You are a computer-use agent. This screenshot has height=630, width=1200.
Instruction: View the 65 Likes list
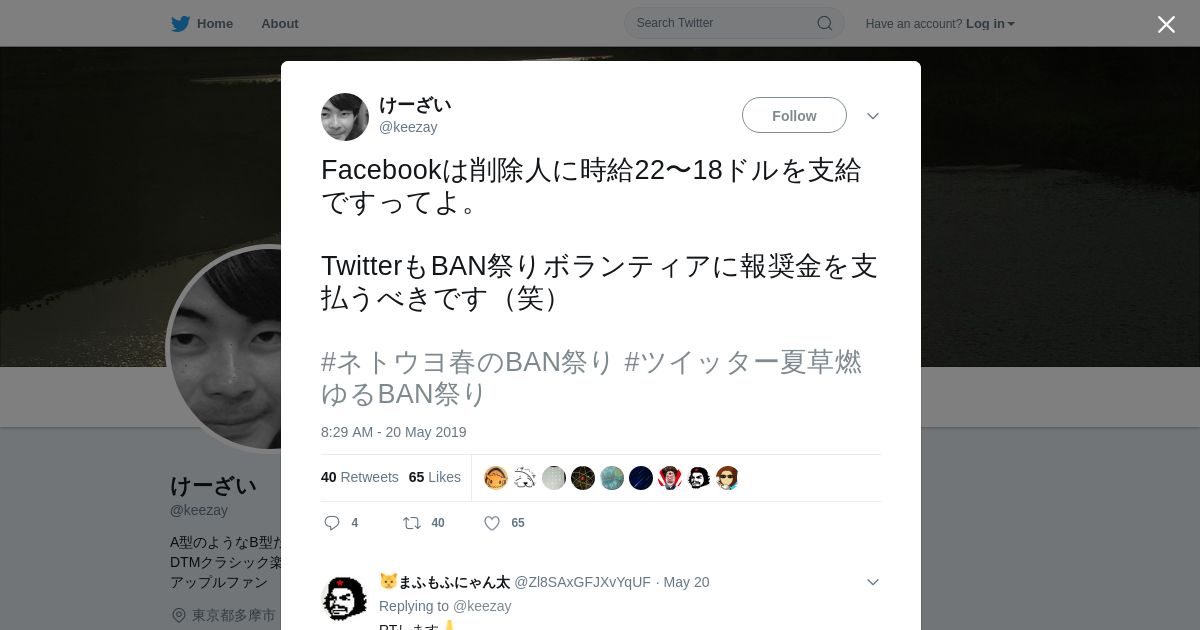pyautogui.click(x=435, y=477)
